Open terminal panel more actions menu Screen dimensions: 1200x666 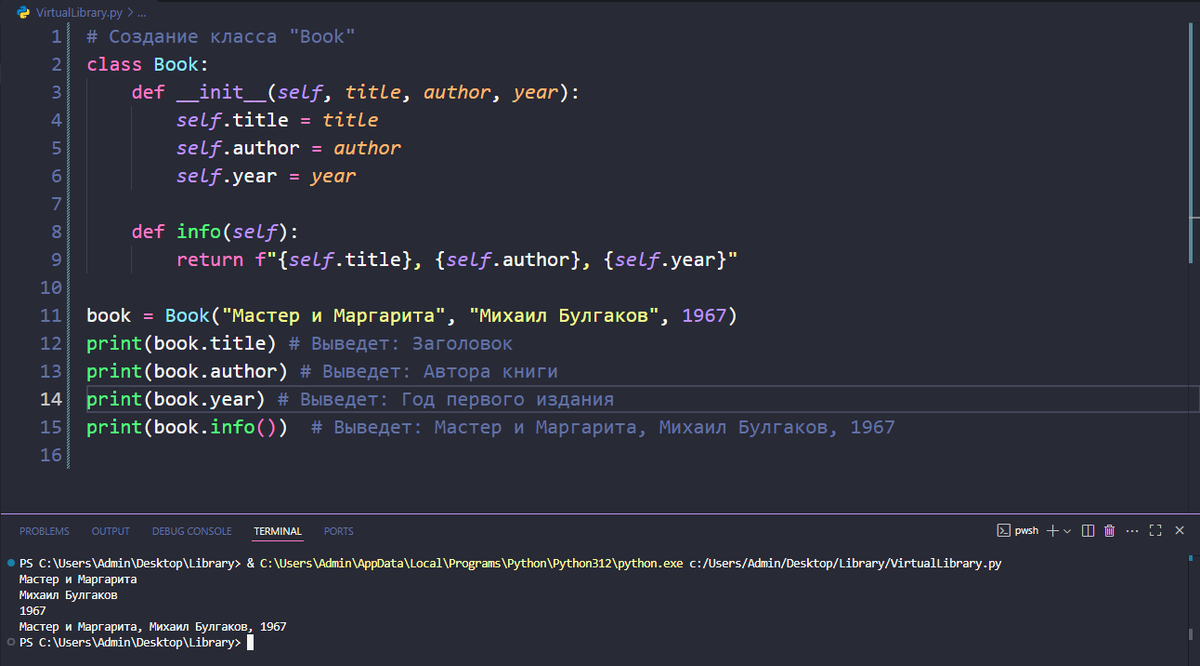tap(1132, 531)
